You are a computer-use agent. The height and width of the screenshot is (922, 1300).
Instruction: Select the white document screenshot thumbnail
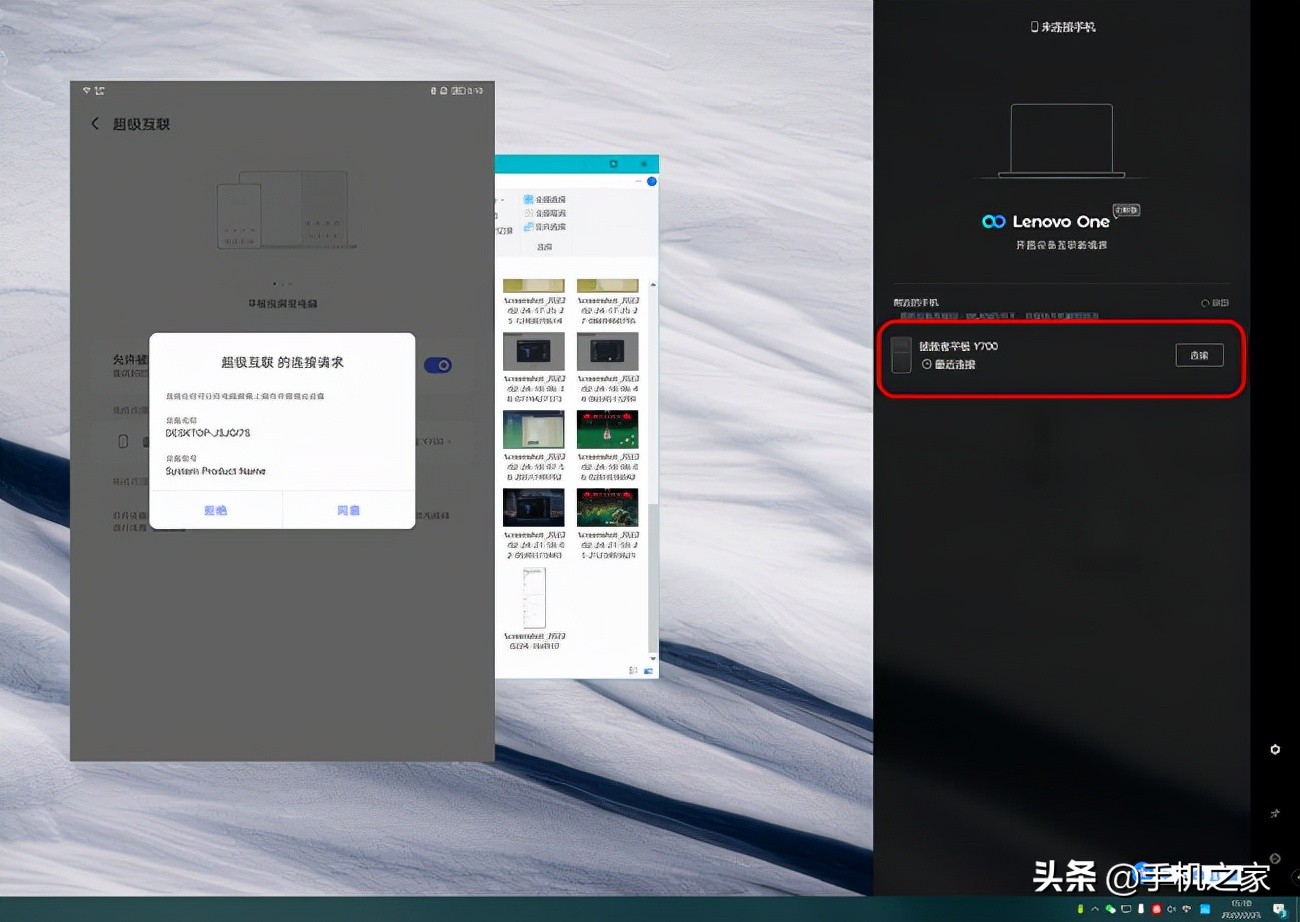click(533, 598)
